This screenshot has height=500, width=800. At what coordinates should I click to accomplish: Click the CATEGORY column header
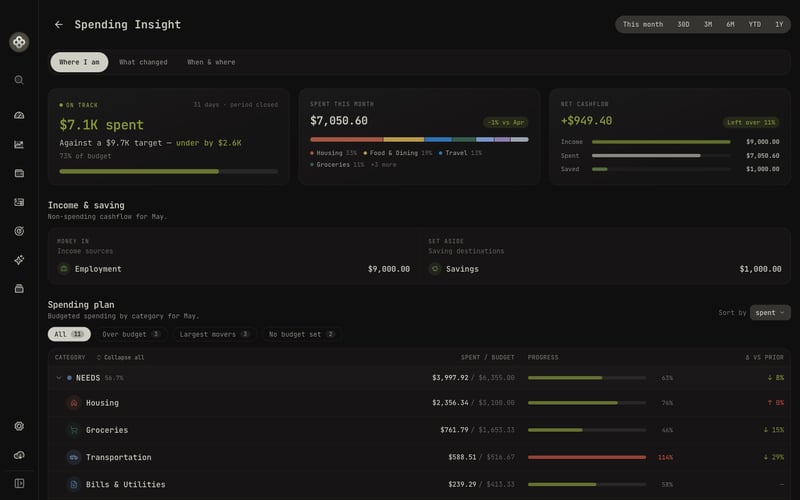[70, 358]
